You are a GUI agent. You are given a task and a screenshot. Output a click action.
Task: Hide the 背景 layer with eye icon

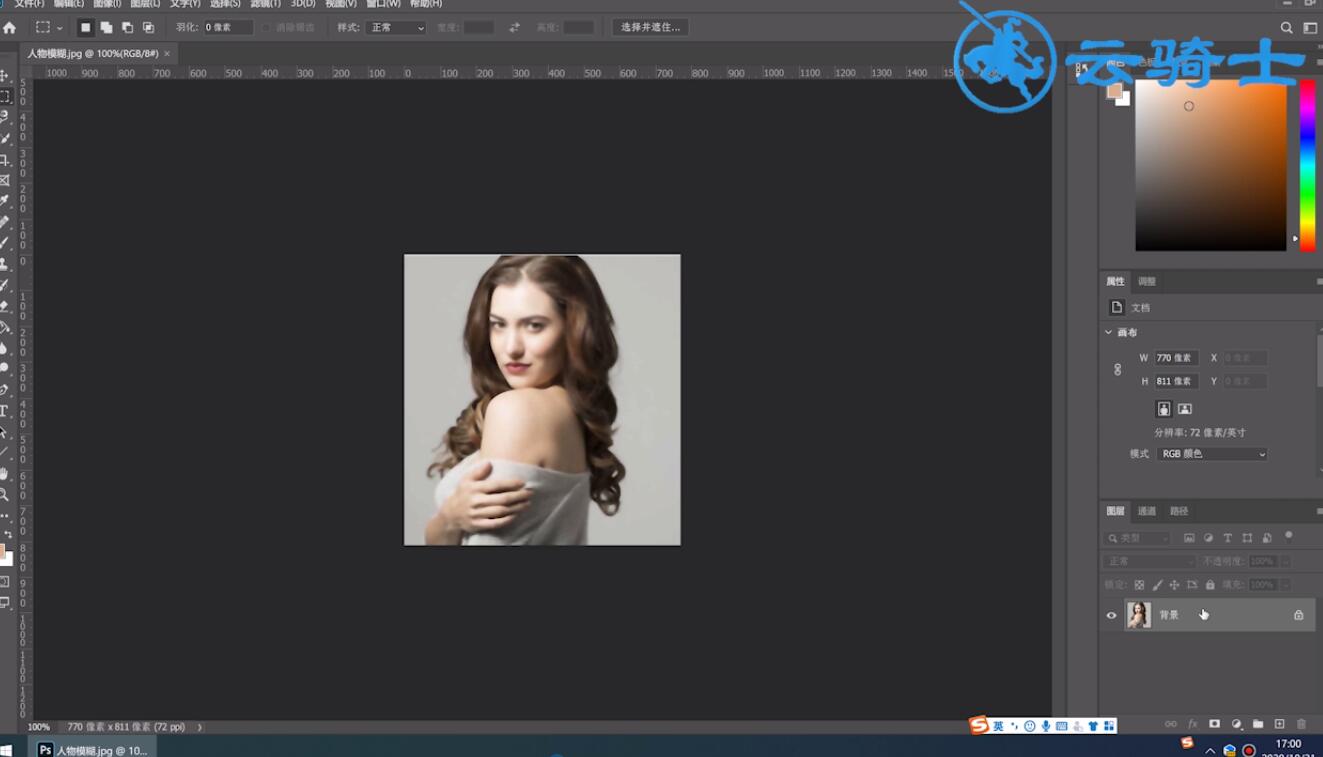click(x=1111, y=615)
